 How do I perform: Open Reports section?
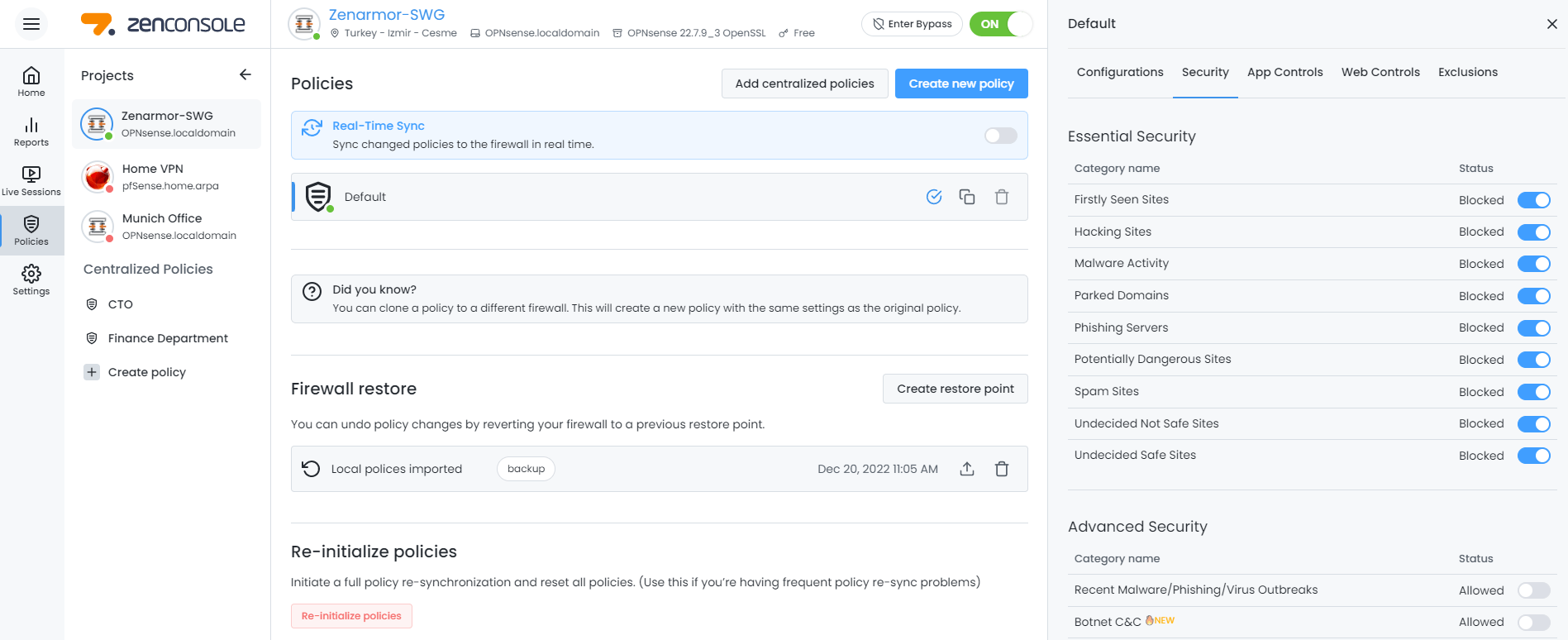[x=31, y=131]
